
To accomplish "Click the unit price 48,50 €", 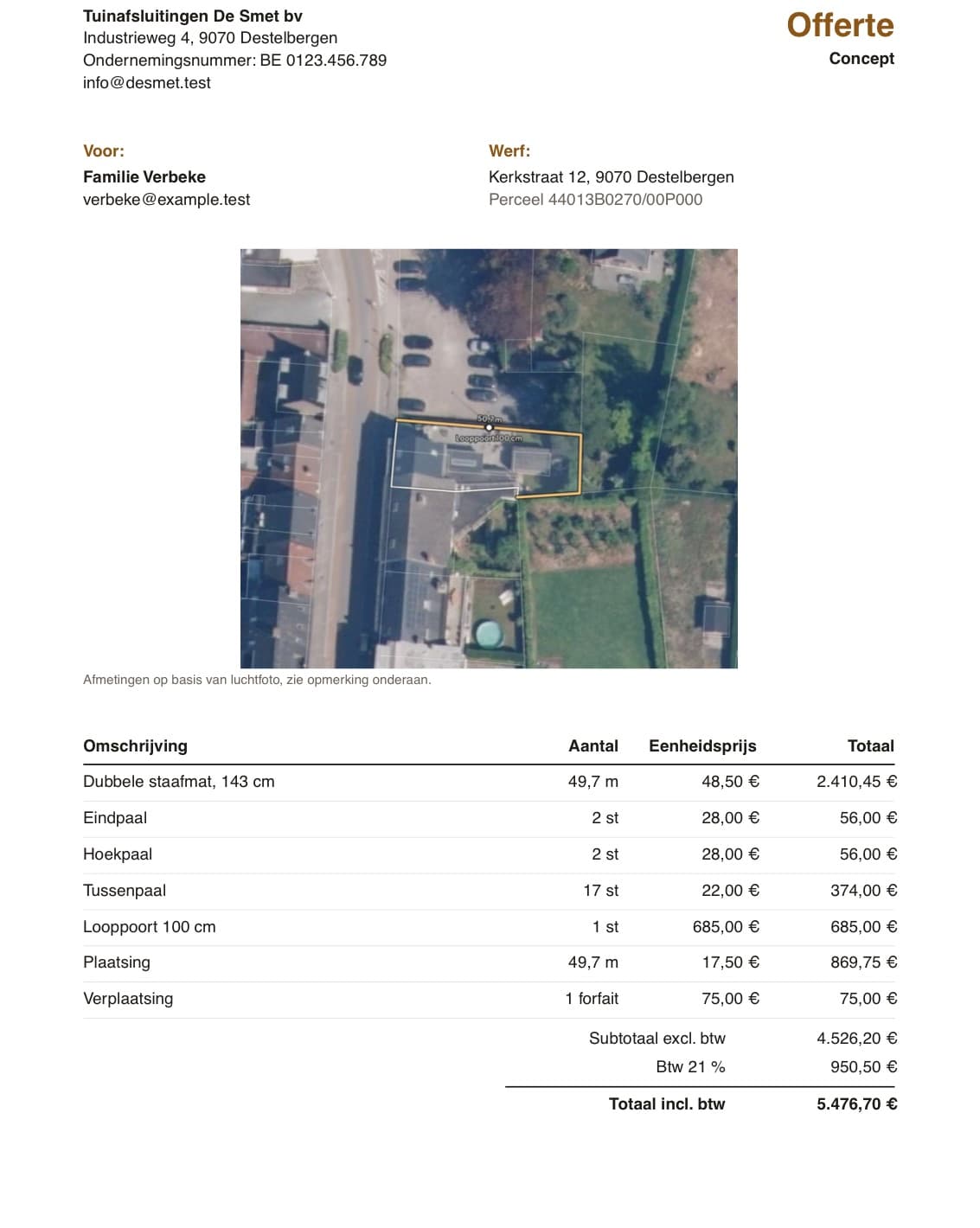I will (730, 782).
